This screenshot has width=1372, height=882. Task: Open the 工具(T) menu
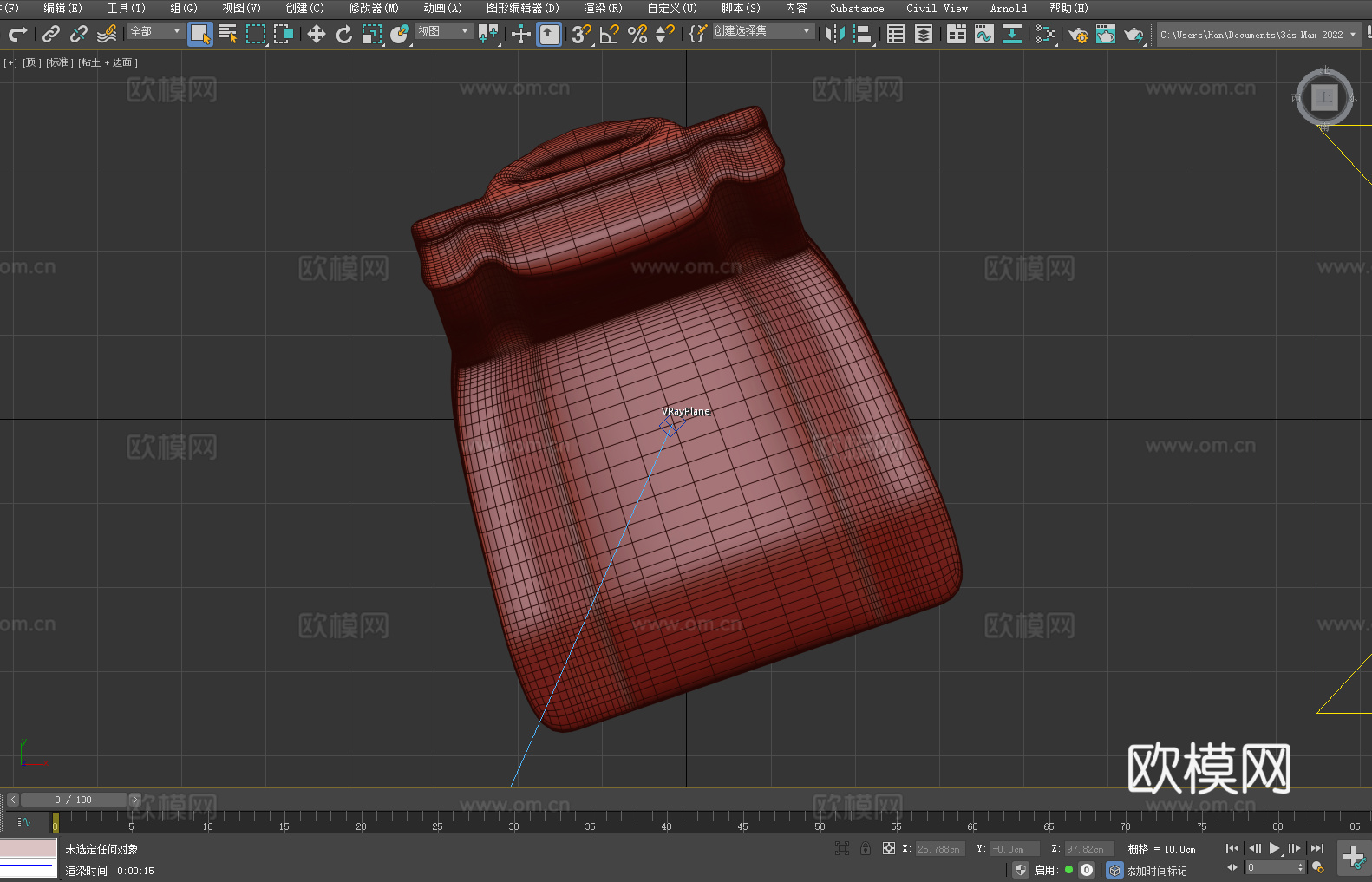click(127, 8)
